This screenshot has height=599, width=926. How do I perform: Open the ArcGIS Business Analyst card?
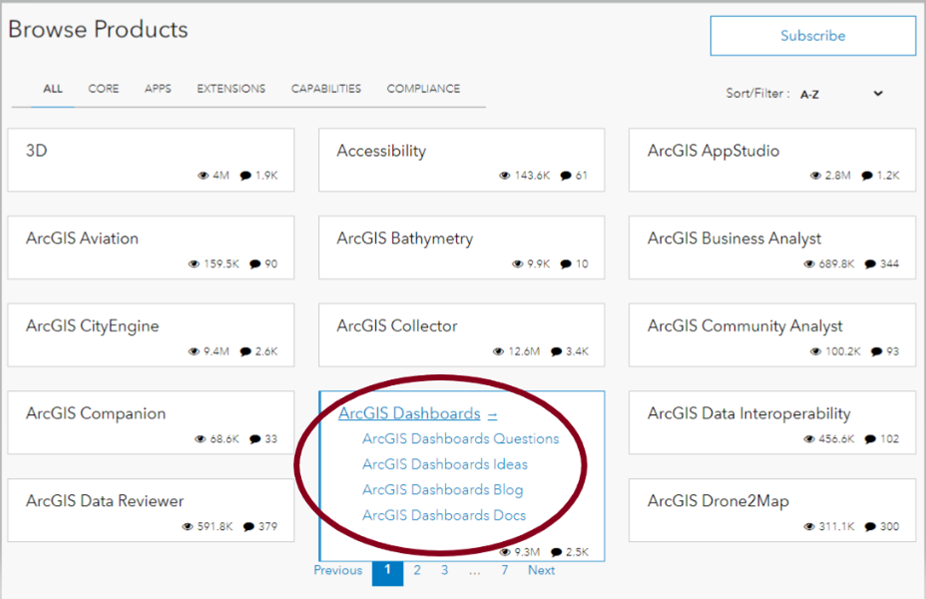[772, 248]
